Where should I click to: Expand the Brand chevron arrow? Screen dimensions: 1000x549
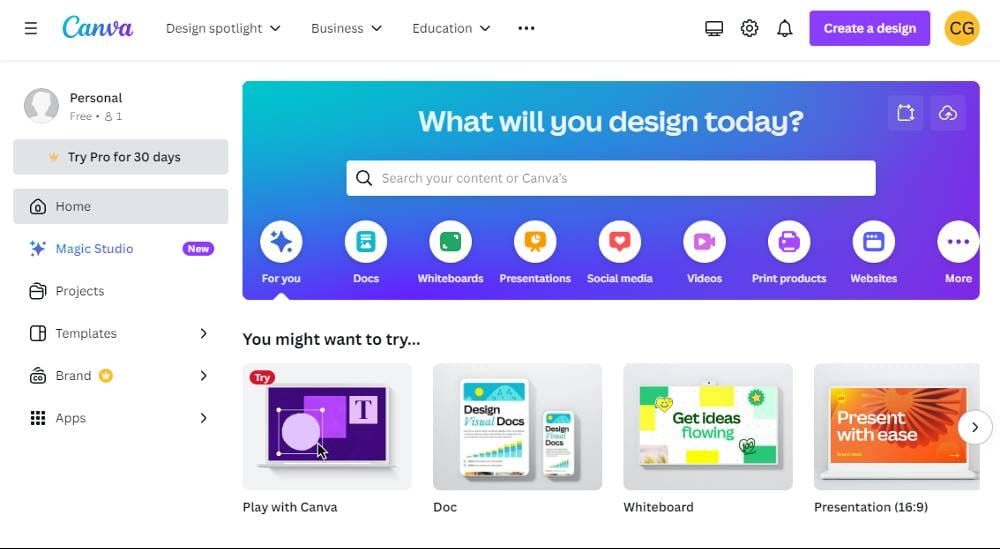point(203,376)
